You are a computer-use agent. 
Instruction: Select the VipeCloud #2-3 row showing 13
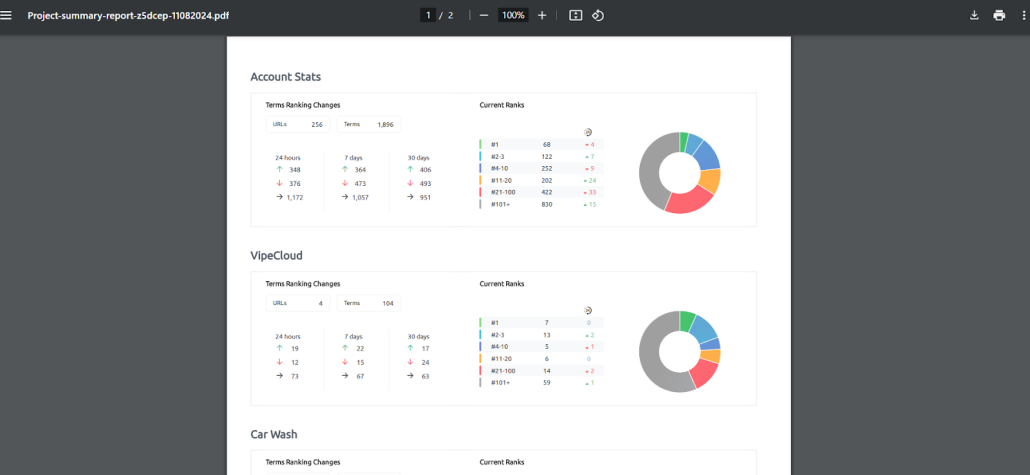tap(541, 335)
